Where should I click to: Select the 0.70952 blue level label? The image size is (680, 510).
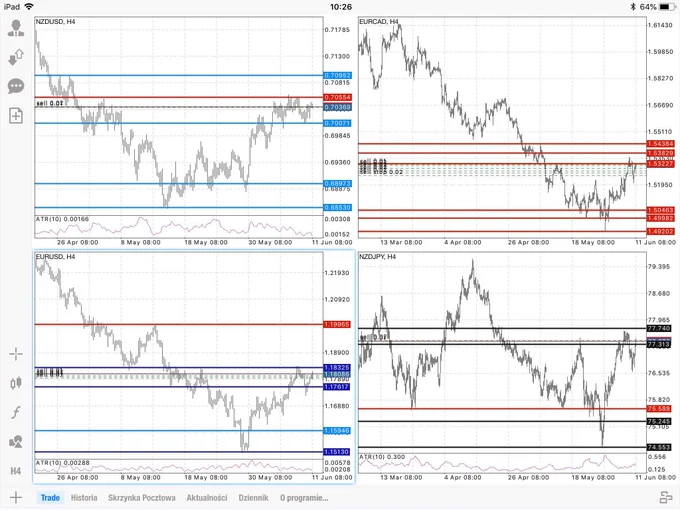click(x=337, y=75)
